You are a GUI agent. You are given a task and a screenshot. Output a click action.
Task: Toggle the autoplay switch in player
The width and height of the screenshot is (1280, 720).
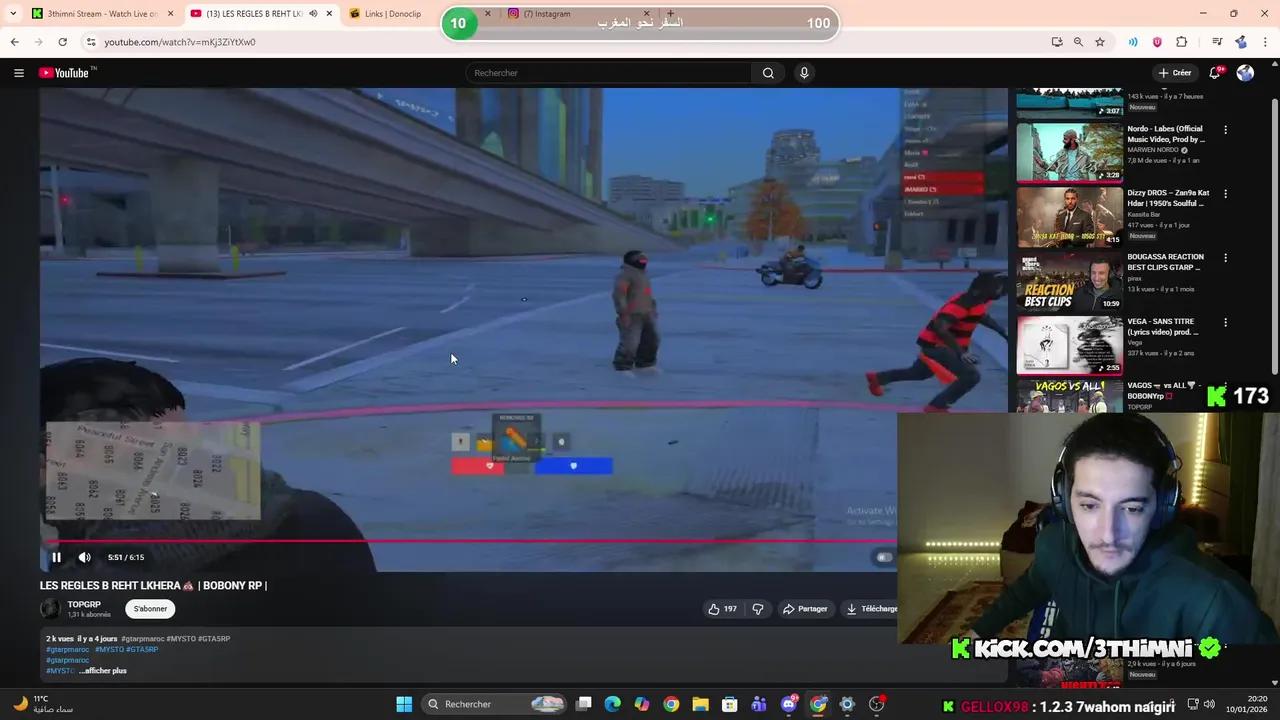tap(884, 557)
